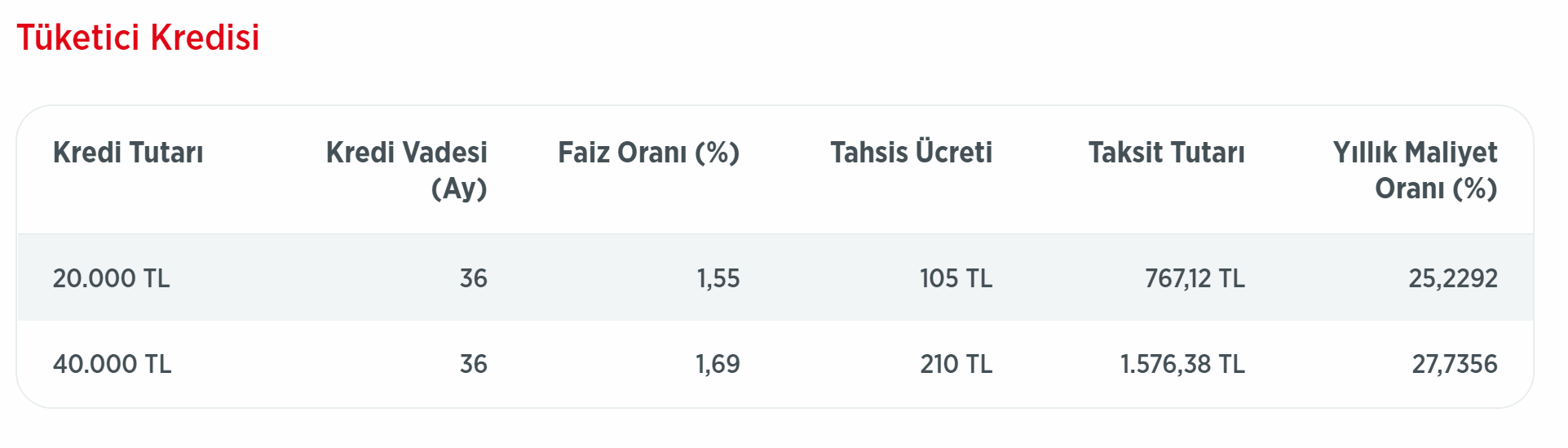Click the Faiz Oranı (%) column header
This screenshot has width=1568, height=448.
click(x=648, y=153)
